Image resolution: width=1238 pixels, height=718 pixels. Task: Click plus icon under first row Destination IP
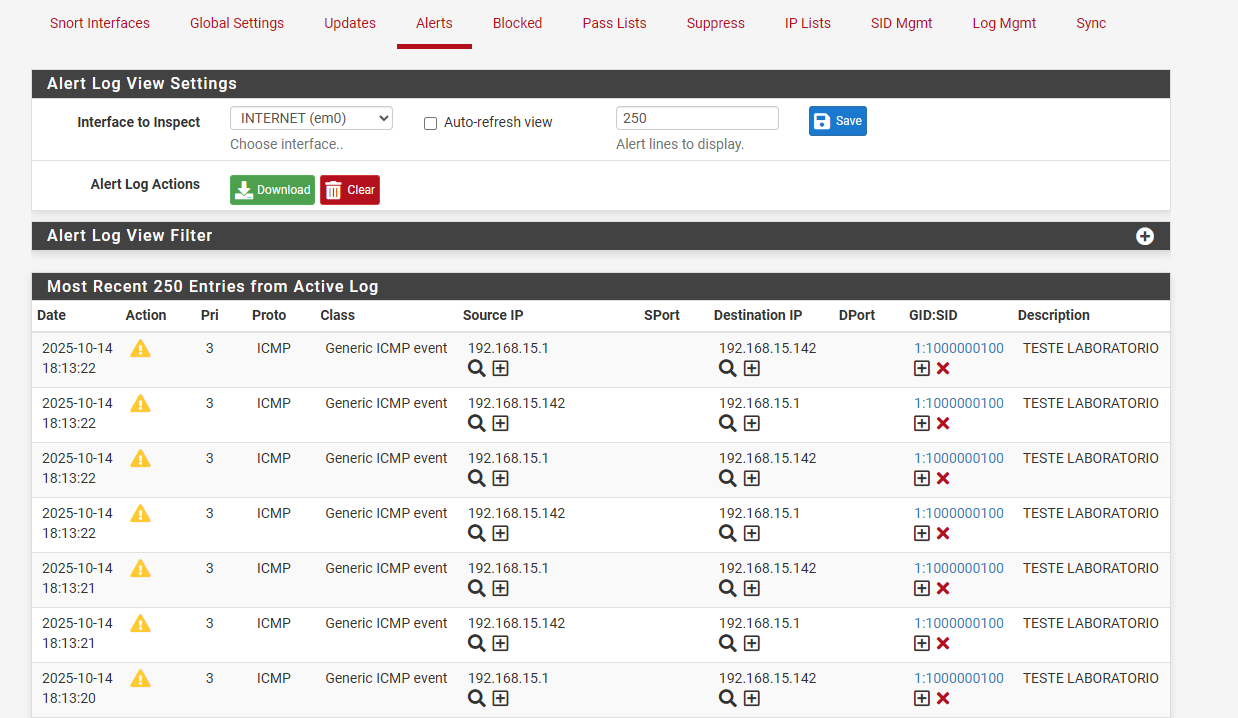tap(752, 369)
